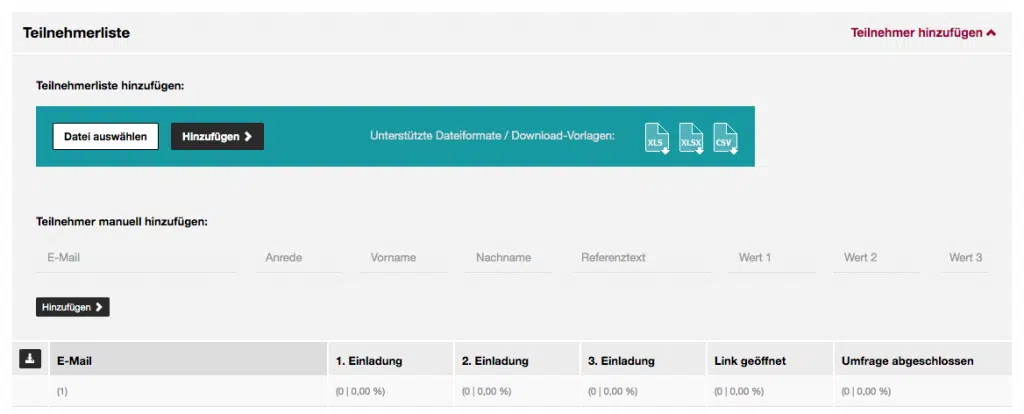
Task: Download the XLSX template file
Action: click(x=691, y=138)
